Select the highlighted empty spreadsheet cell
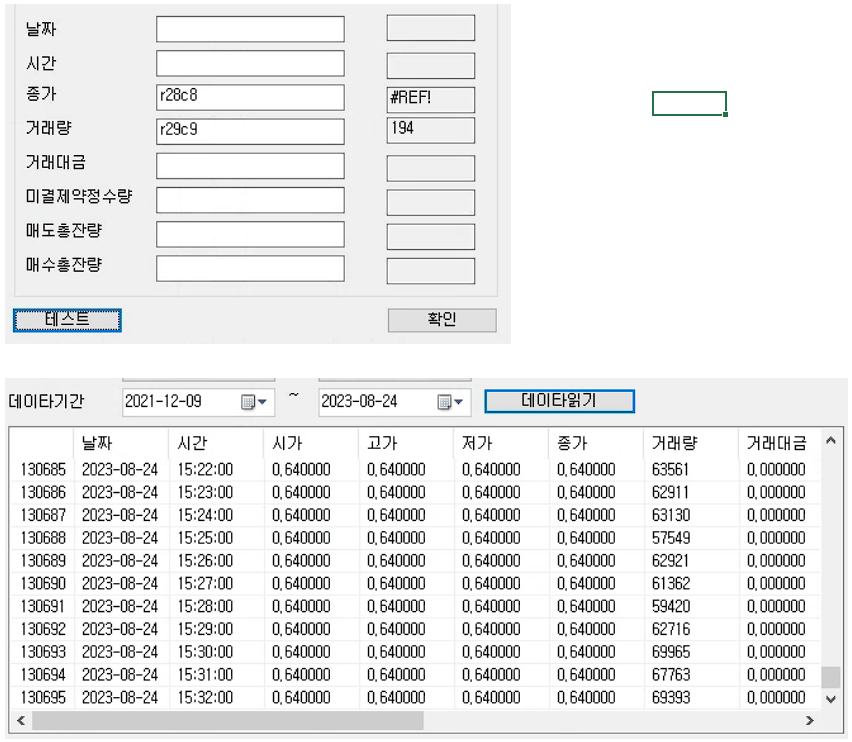 (689, 104)
